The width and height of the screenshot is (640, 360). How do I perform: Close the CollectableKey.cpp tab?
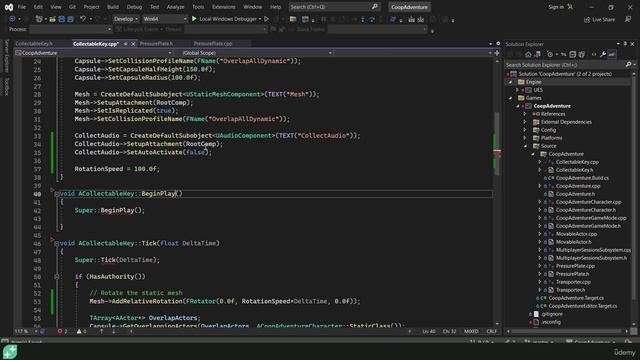(133, 44)
